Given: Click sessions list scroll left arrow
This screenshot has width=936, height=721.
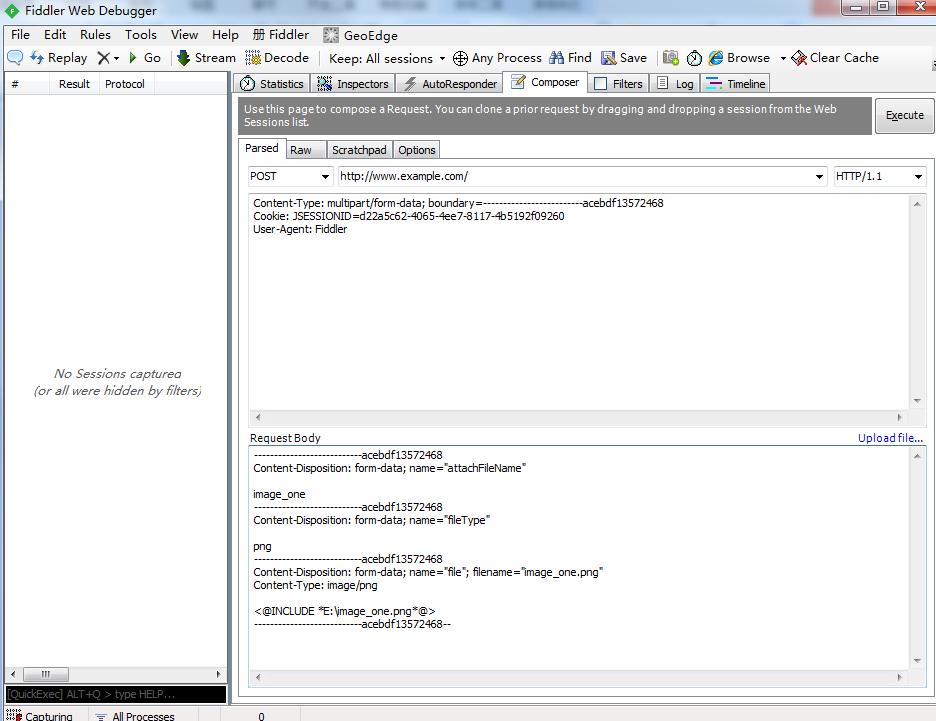Looking at the screenshot, I should 13,674.
